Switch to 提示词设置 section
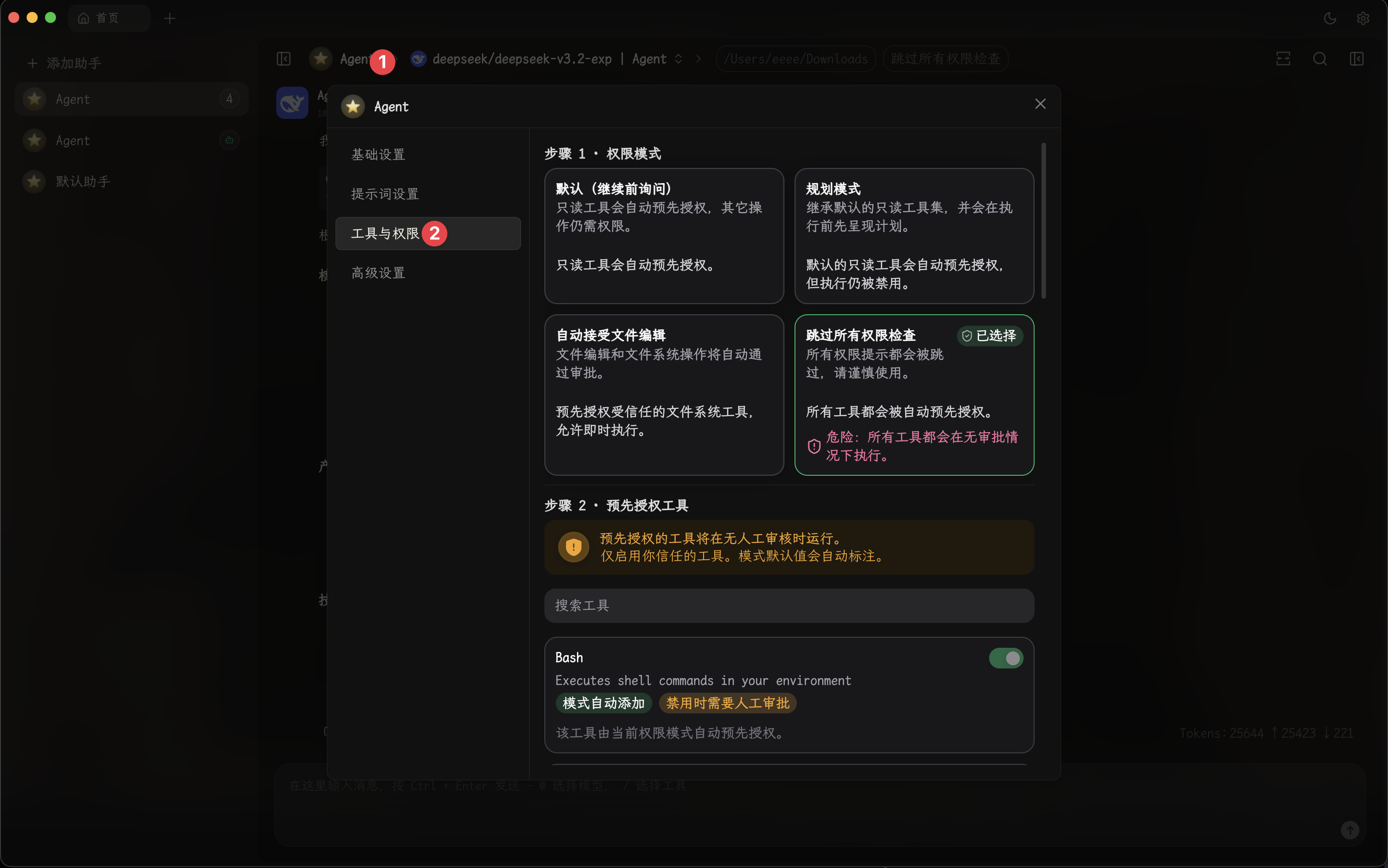The height and width of the screenshot is (868, 1388). [385, 194]
